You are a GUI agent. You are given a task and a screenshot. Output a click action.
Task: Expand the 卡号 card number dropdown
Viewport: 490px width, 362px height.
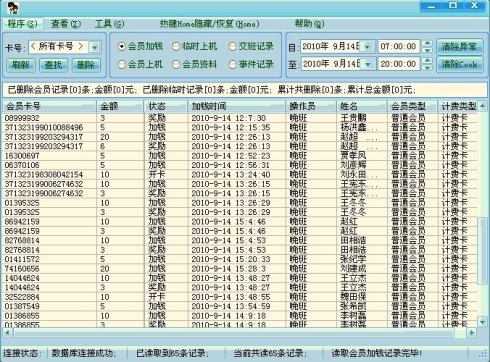coord(95,47)
